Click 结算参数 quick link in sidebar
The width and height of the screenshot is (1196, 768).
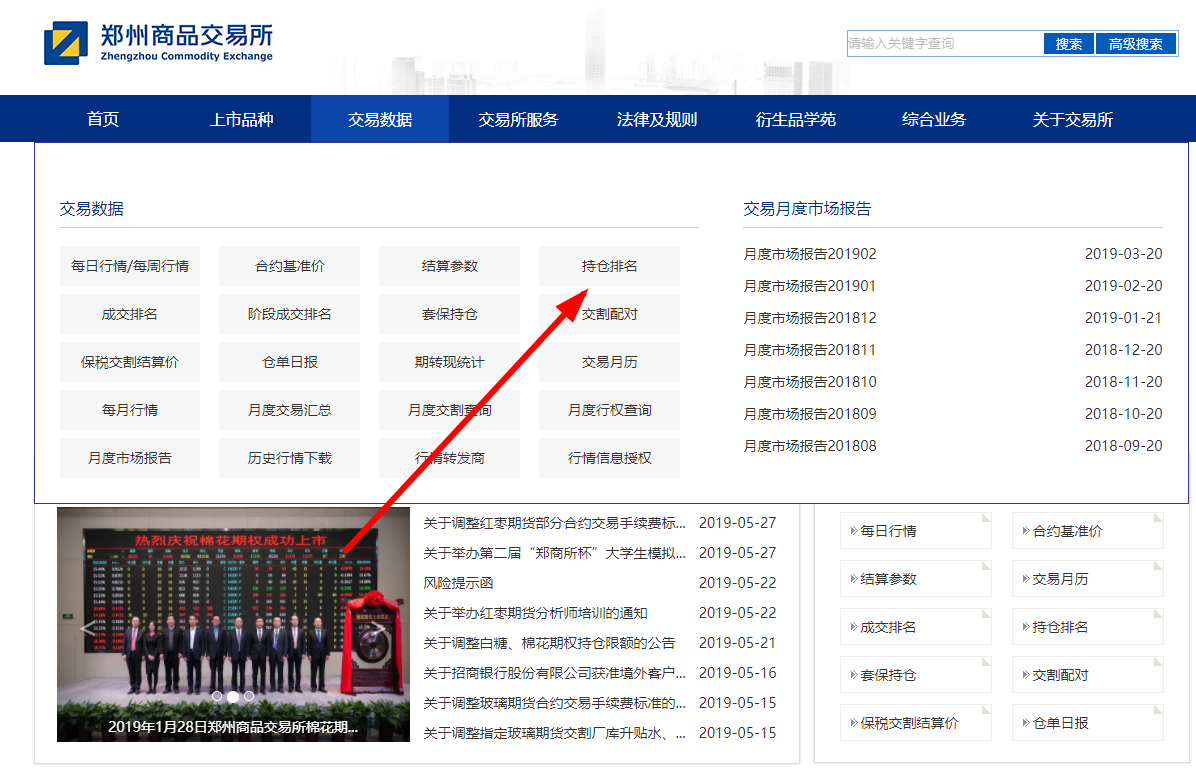tap(915, 579)
